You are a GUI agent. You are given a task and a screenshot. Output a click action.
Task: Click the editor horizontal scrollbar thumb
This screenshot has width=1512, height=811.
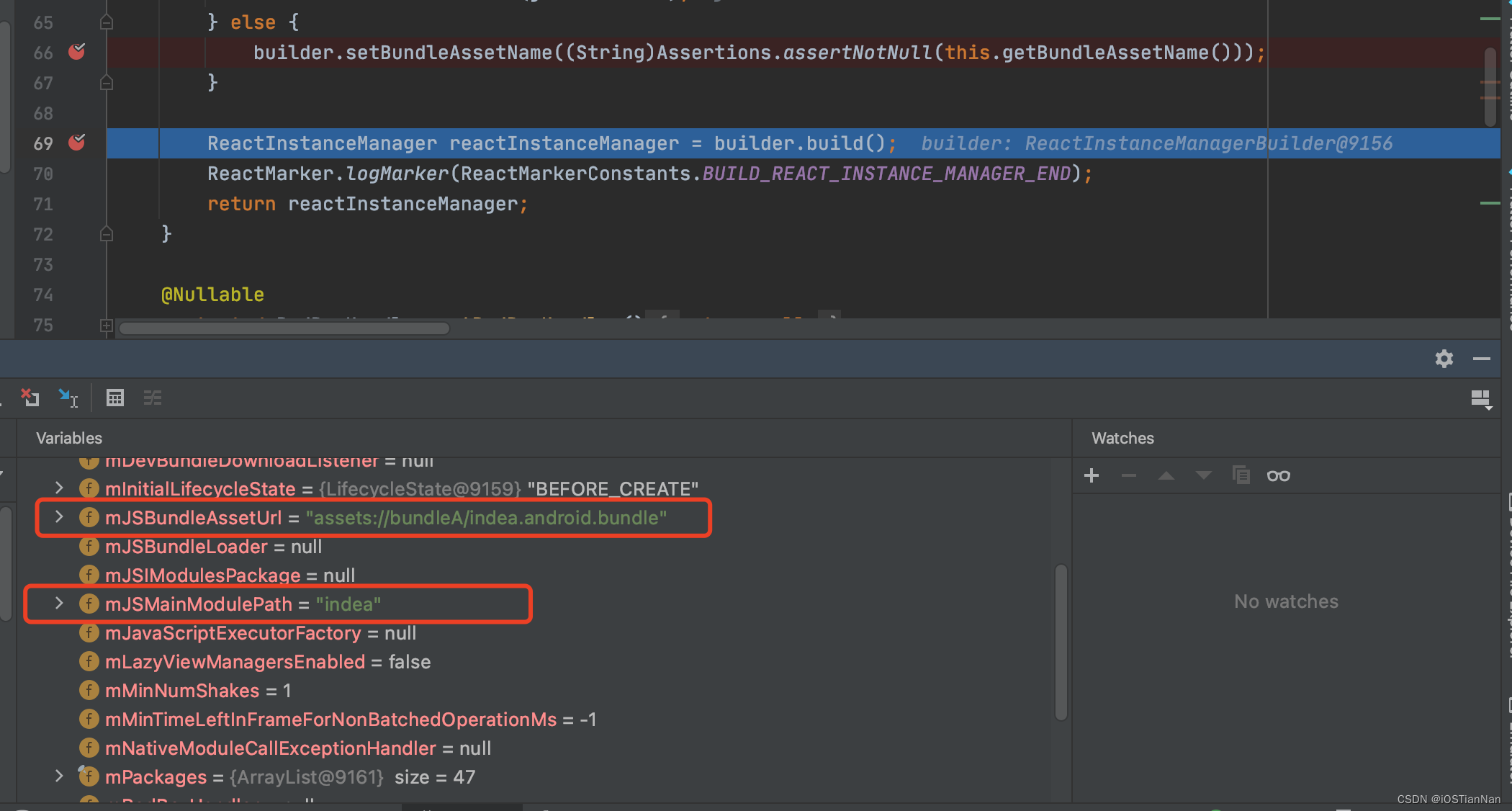coord(284,328)
